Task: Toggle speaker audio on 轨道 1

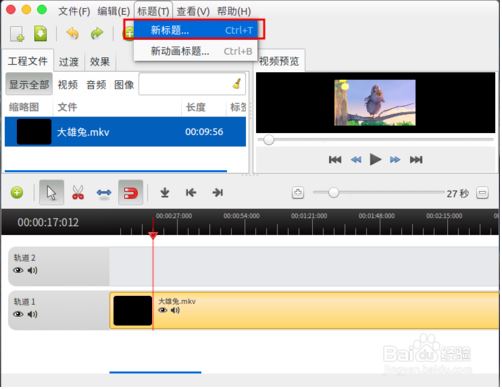Action: [x=32, y=314]
